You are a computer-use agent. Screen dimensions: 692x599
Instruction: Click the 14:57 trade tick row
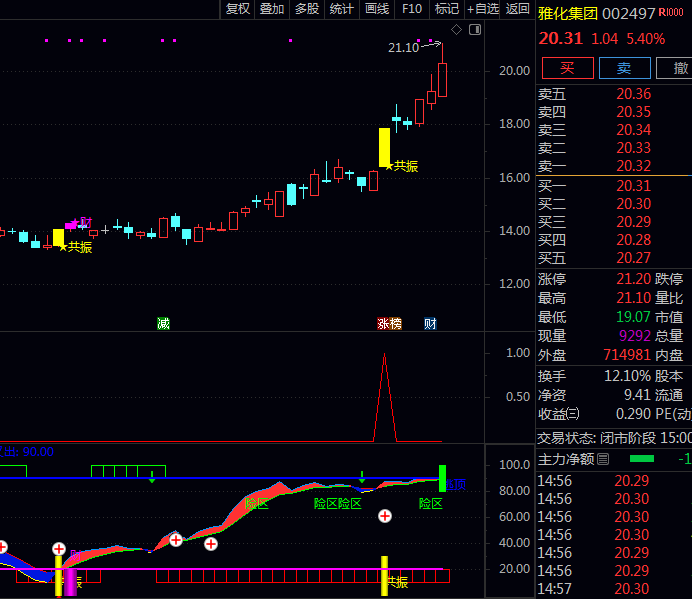point(614,589)
